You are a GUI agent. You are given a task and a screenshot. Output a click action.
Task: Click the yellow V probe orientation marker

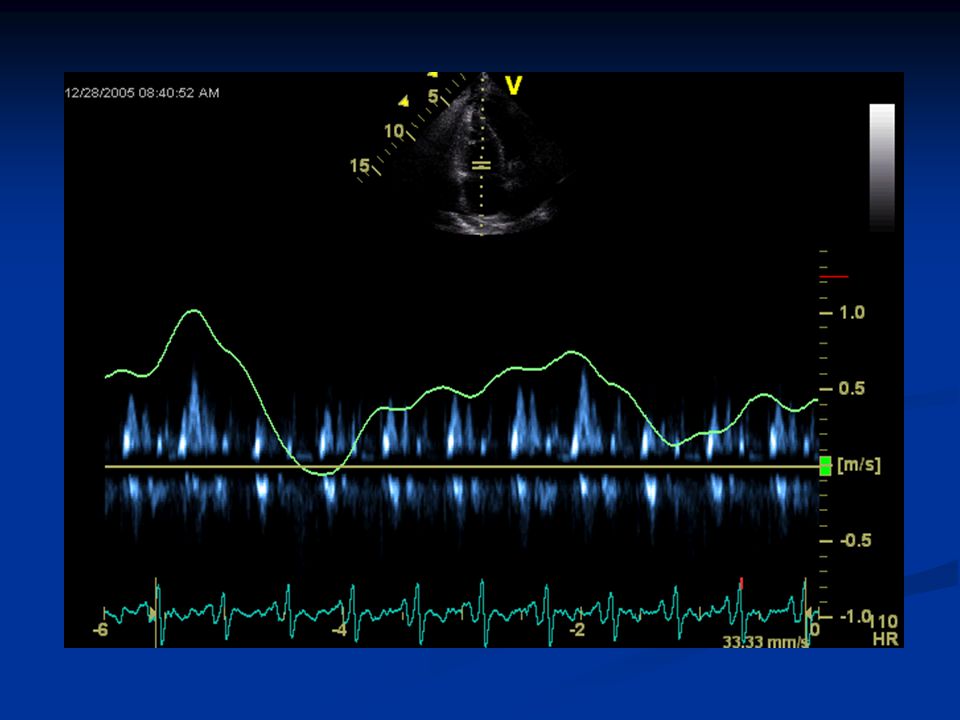pyautogui.click(x=514, y=86)
